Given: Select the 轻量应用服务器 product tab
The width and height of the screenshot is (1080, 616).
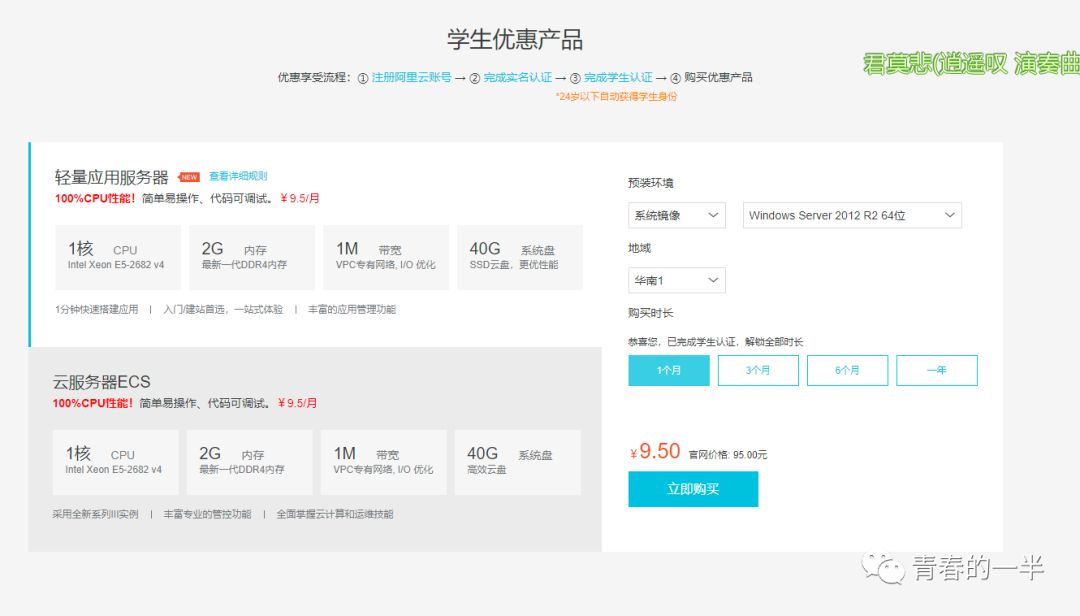Looking at the screenshot, I should (x=315, y=244).
